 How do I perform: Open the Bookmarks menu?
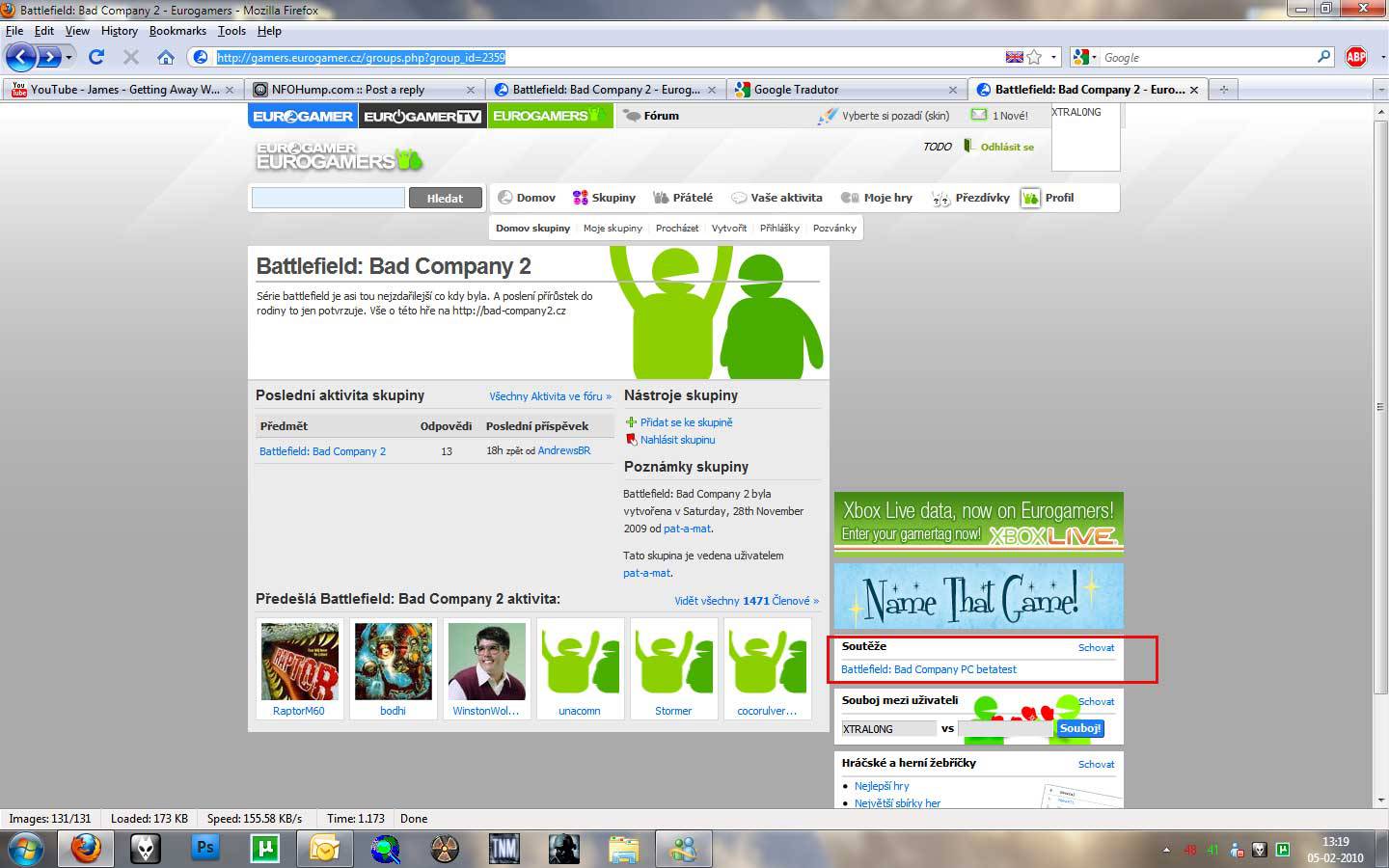[177, 31]
